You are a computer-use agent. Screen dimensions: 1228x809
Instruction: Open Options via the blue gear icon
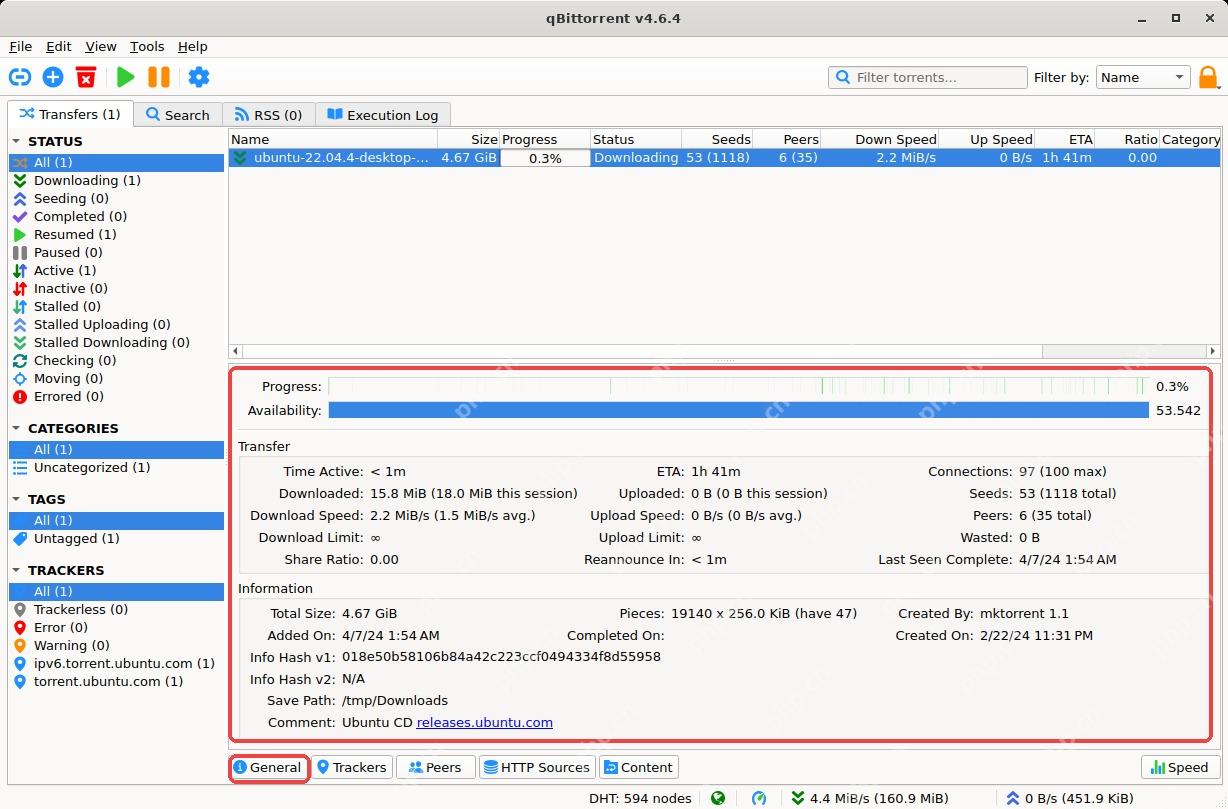(199, 77)
